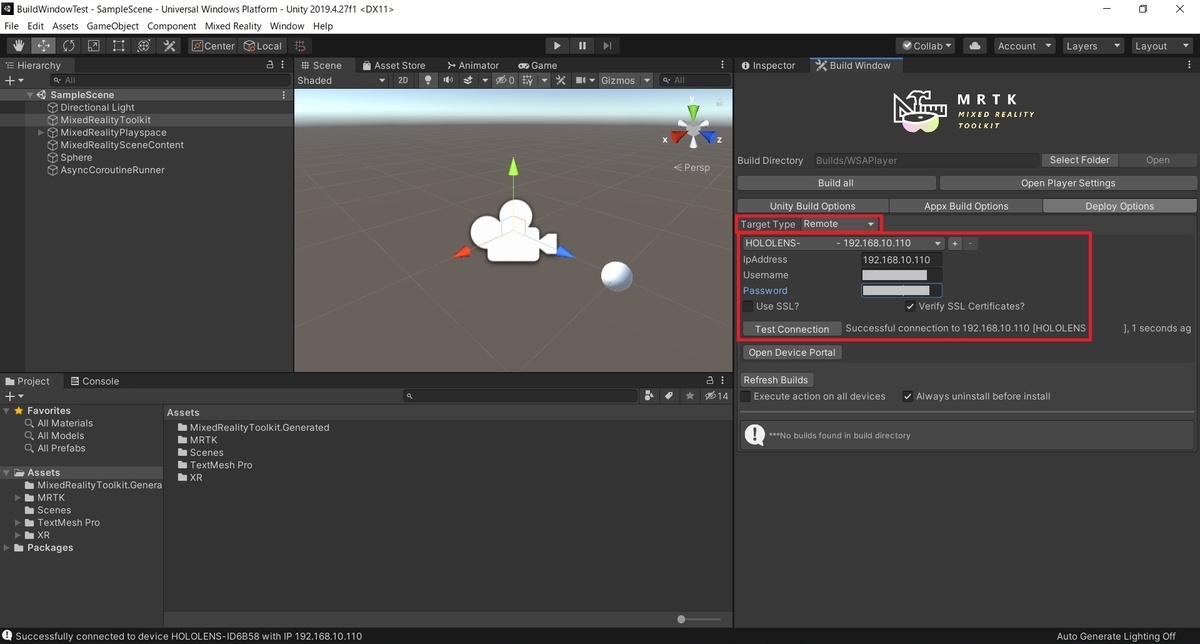Viewport: 1200px width, 644px height.
Task: Open SampleScene options menu in Hierarchy
Action: click(284, 95)
